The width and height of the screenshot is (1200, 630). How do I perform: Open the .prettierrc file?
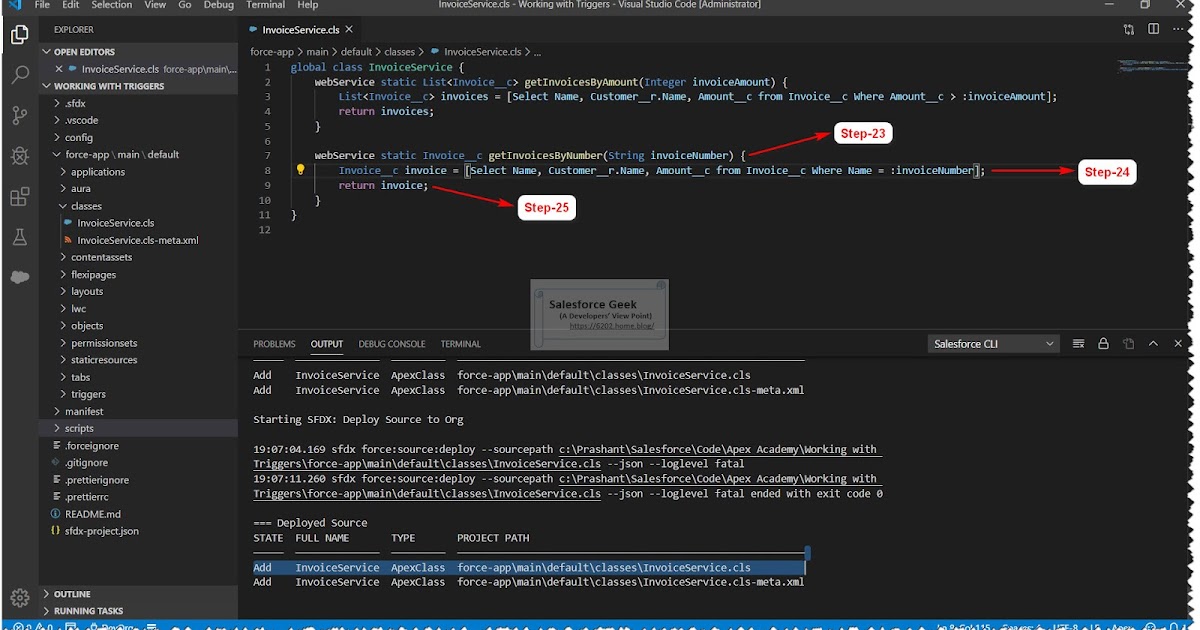tap(87, 497)
